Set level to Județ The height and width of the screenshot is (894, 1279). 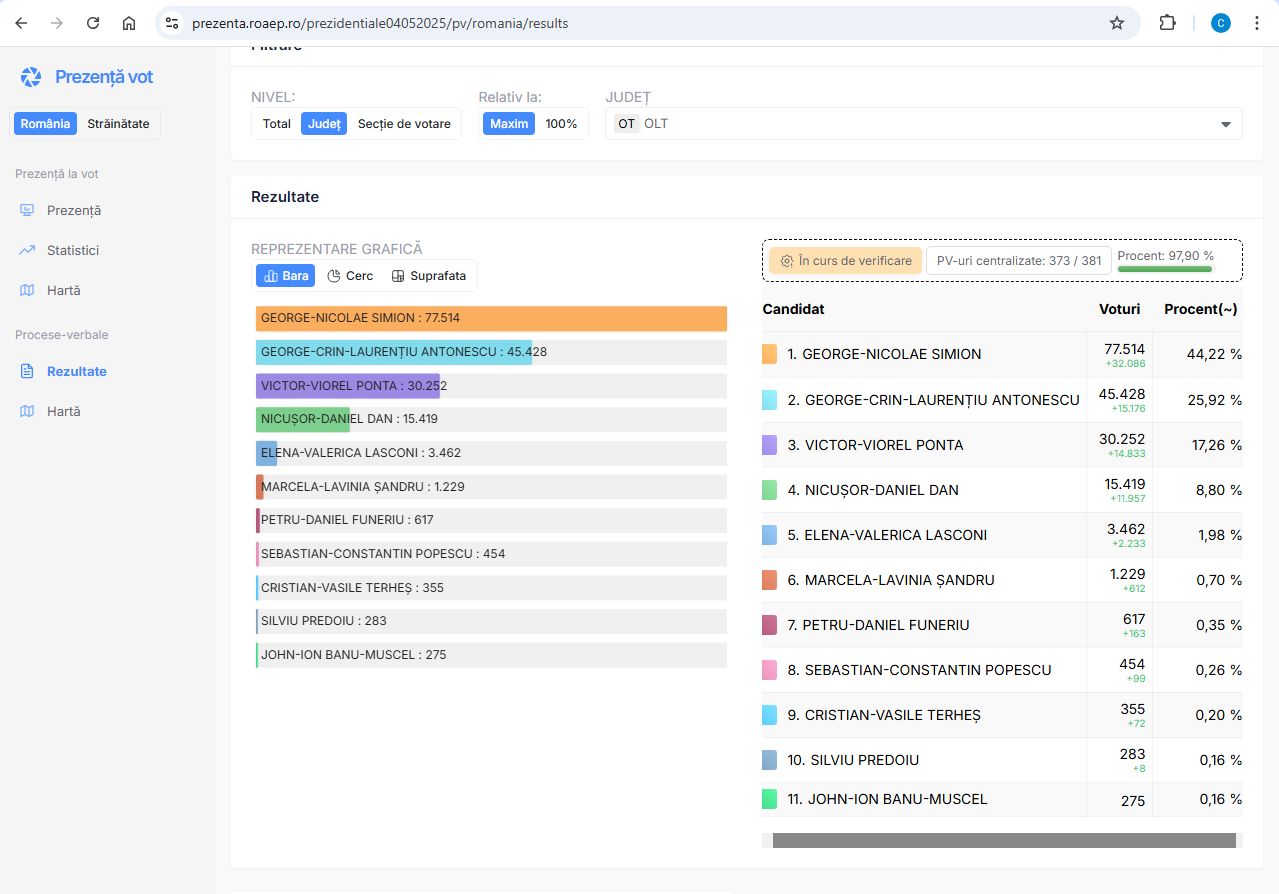coord(324,124)
